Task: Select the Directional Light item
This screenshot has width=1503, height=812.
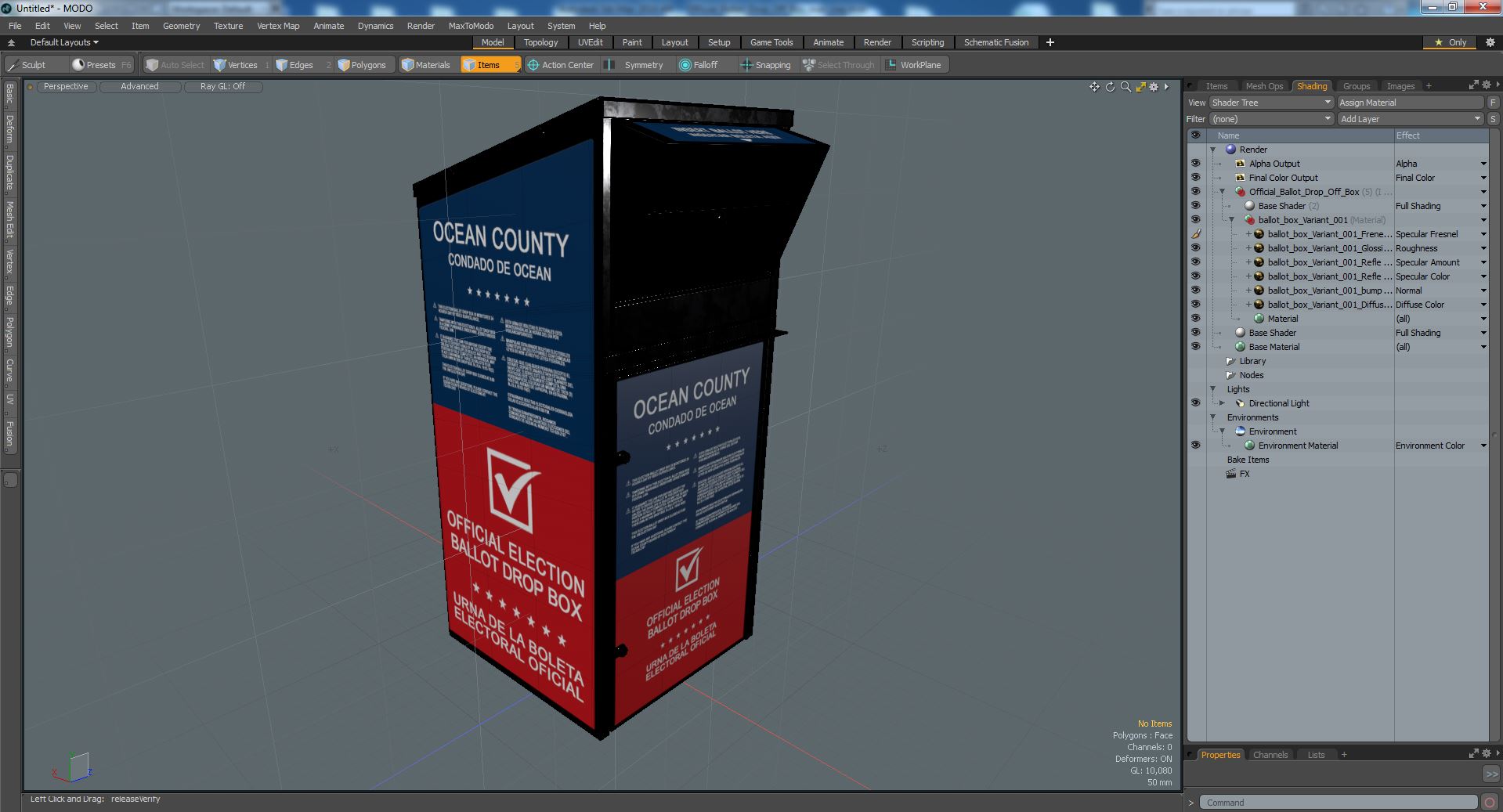Action: [1278, 403]
